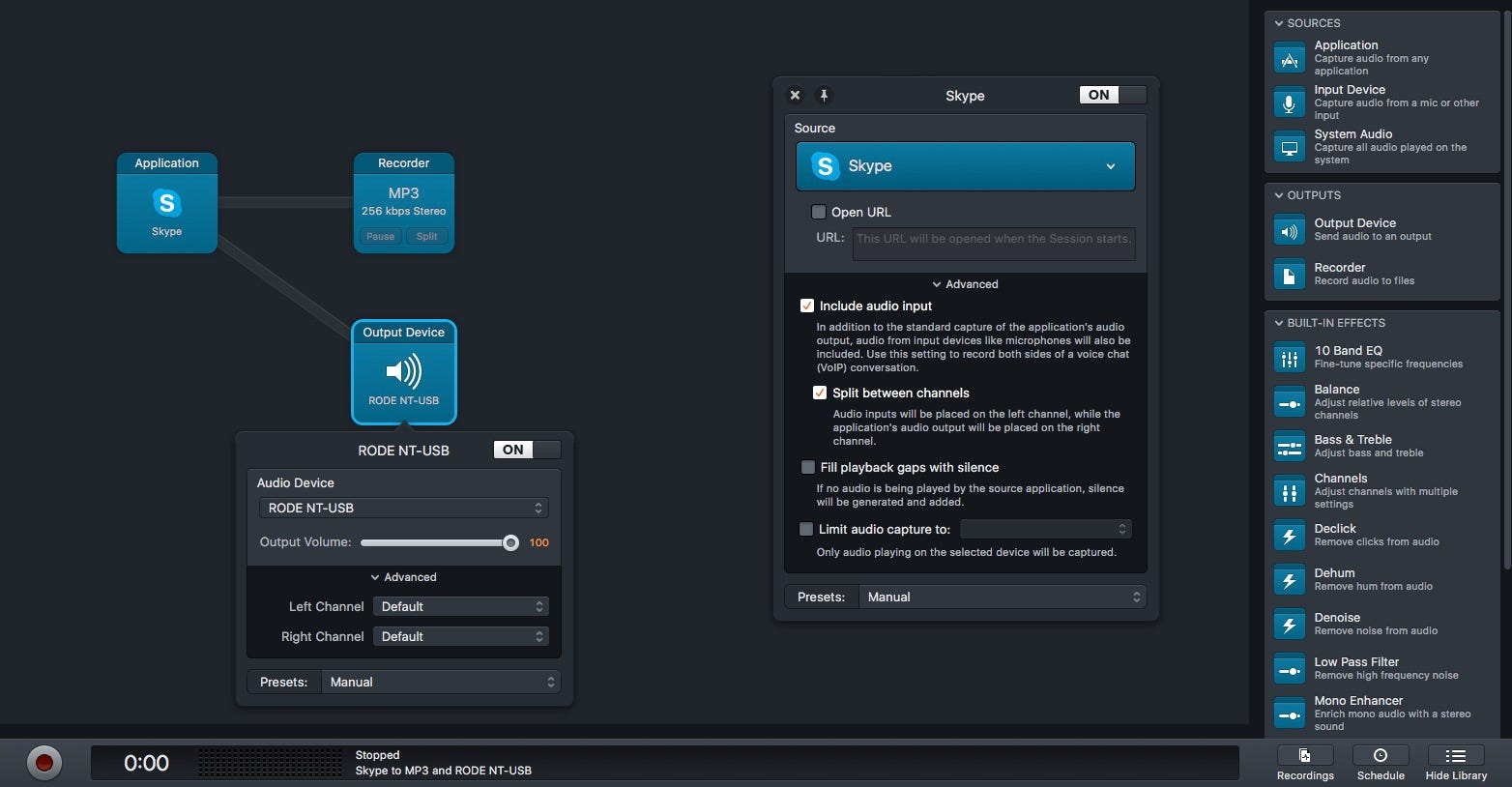1512x787 pixels.
Task: Click the URL text input field
Action: pos(994,243)
